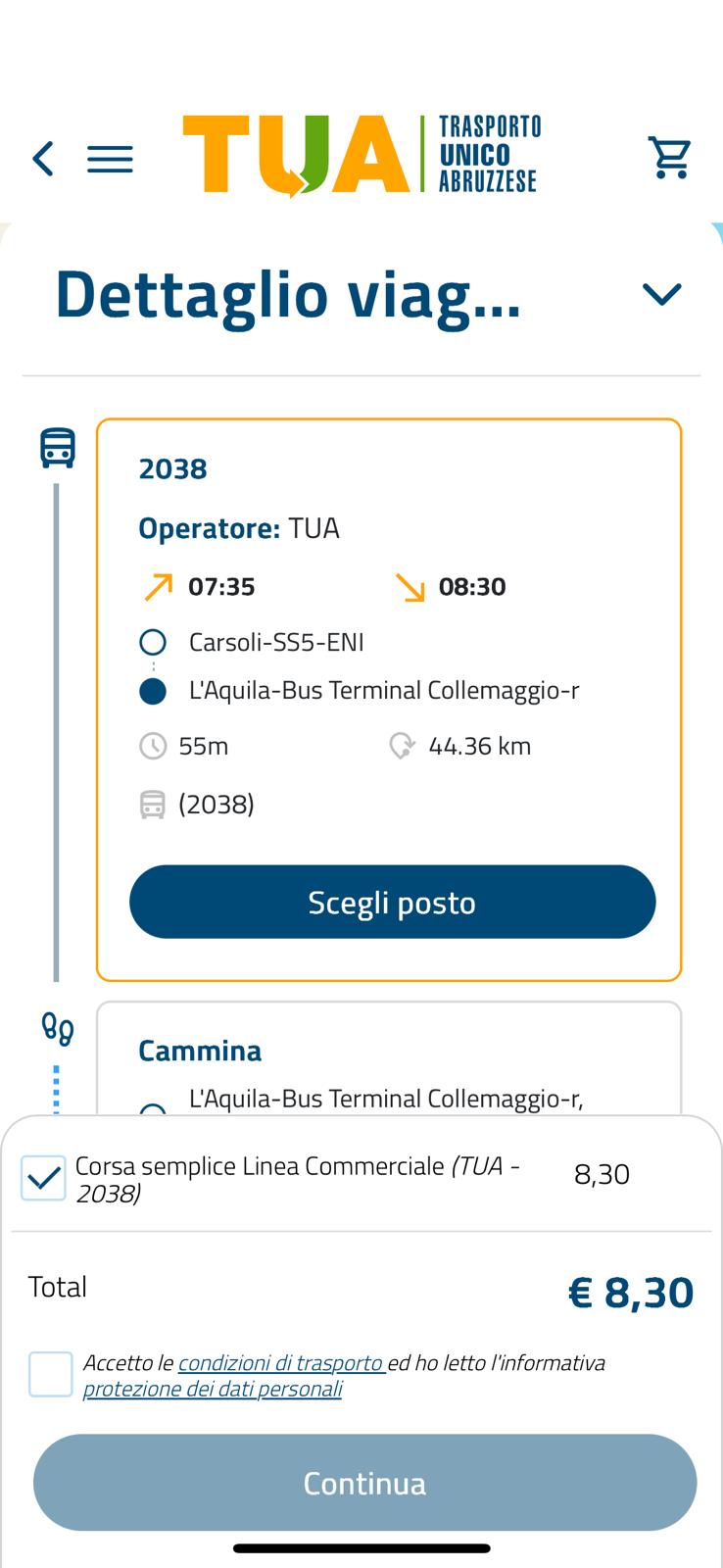The image size is (723, 1568).
Task: Tap the small bus icon beside (2038)
Action: (153, 806)
